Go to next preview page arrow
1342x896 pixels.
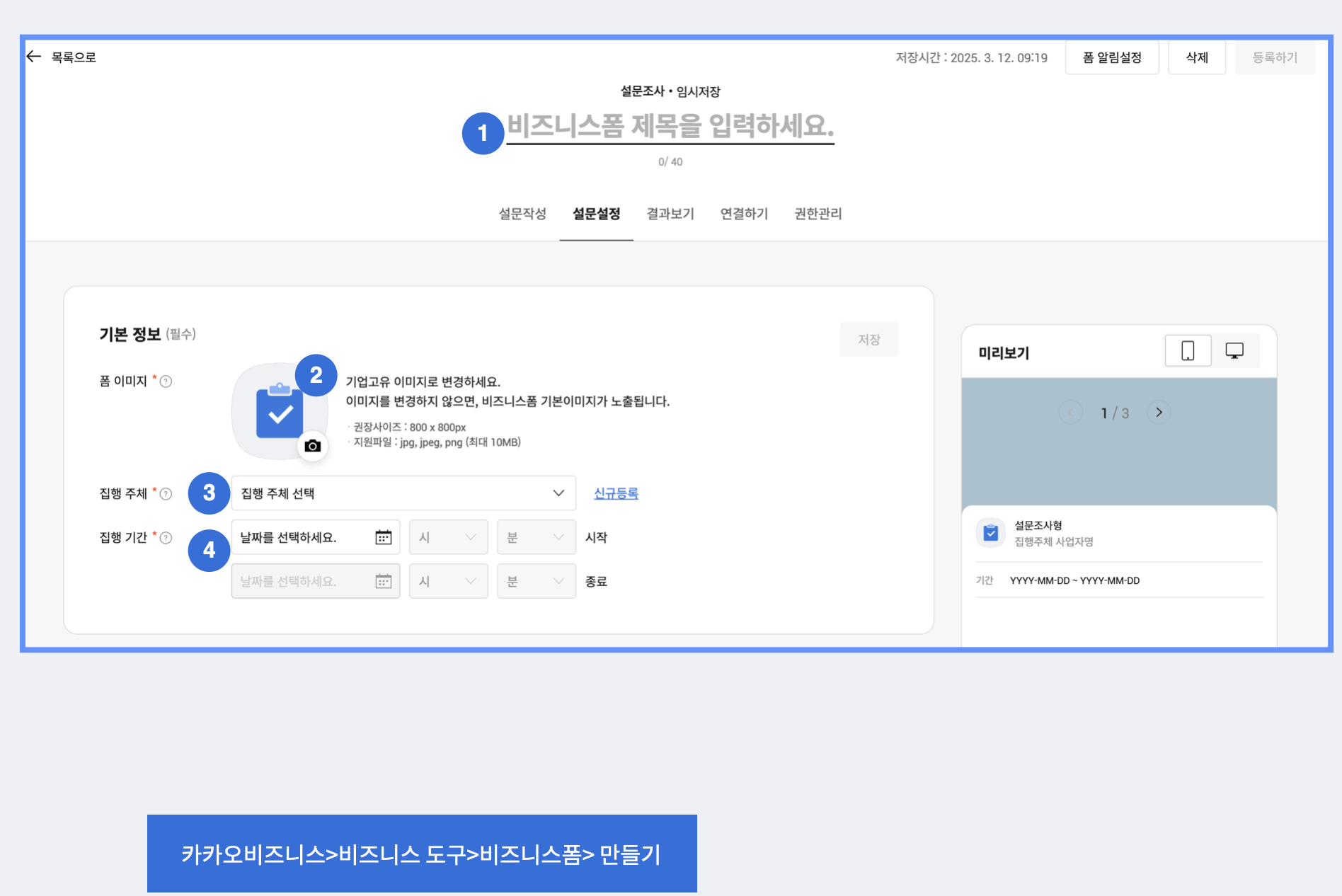tap(1159, 413)
